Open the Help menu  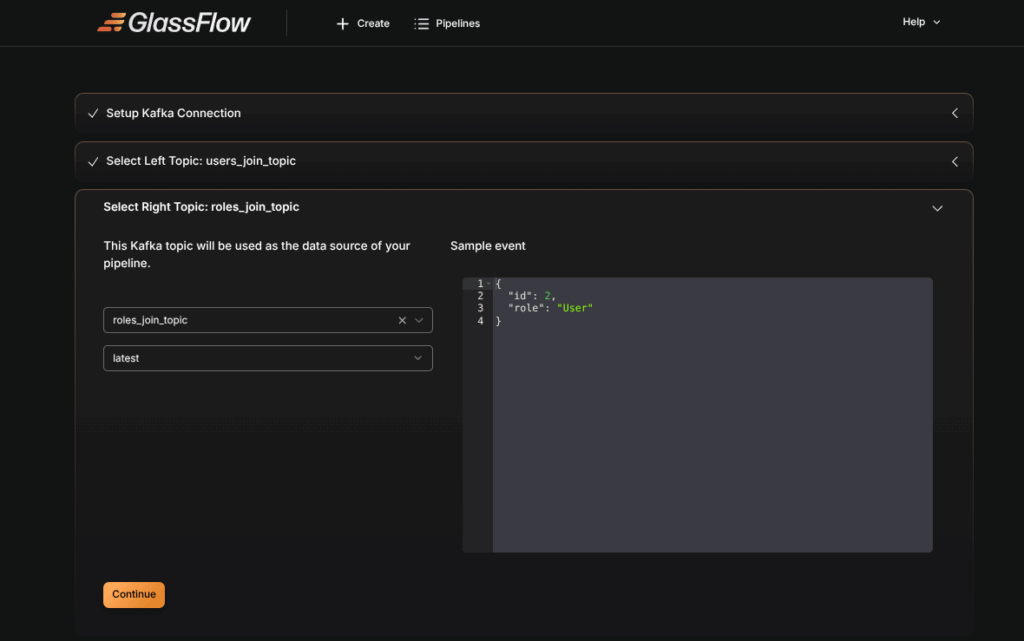[914, 22]
